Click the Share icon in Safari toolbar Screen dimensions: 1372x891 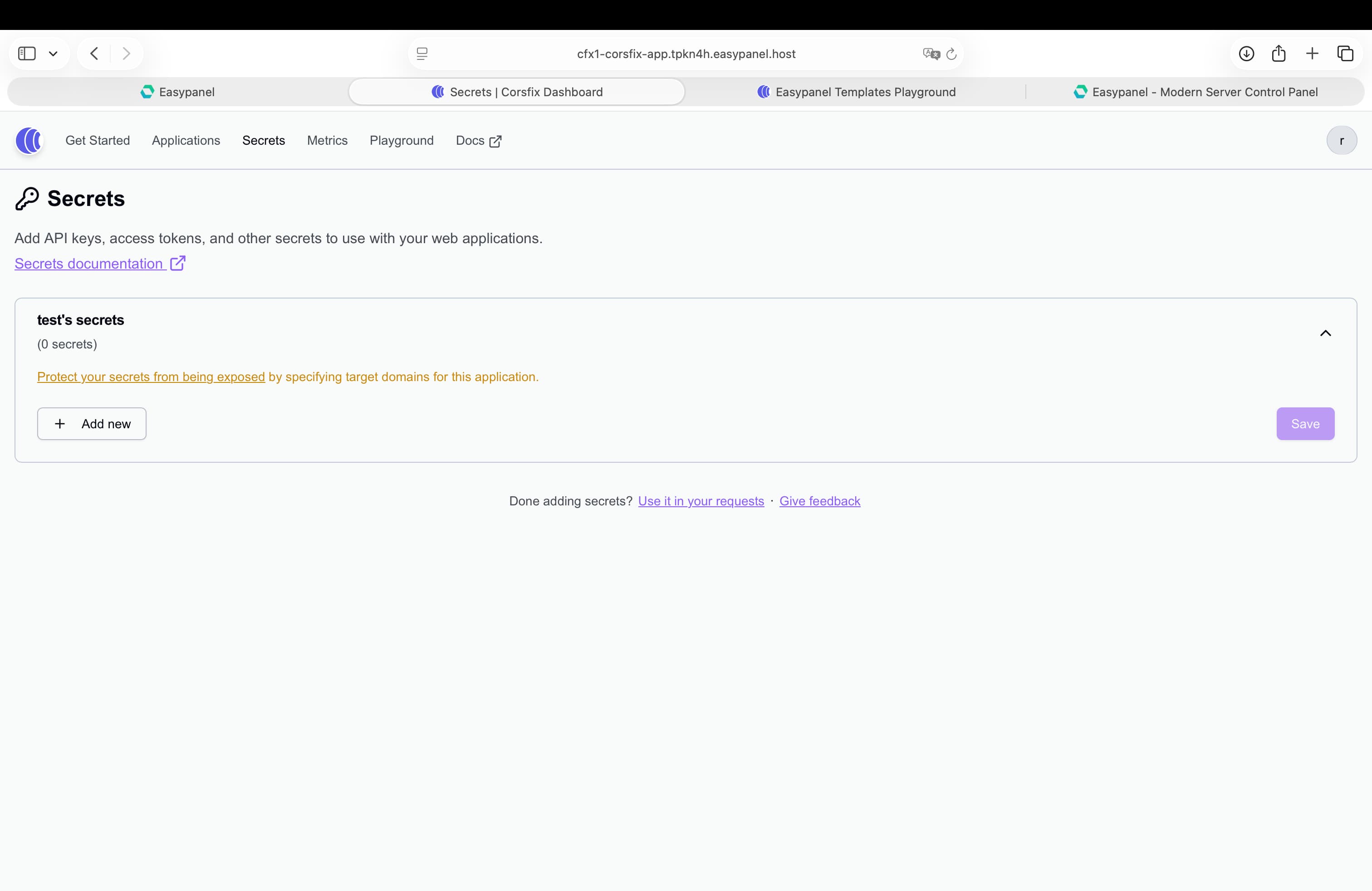(x=1279, y=54)
